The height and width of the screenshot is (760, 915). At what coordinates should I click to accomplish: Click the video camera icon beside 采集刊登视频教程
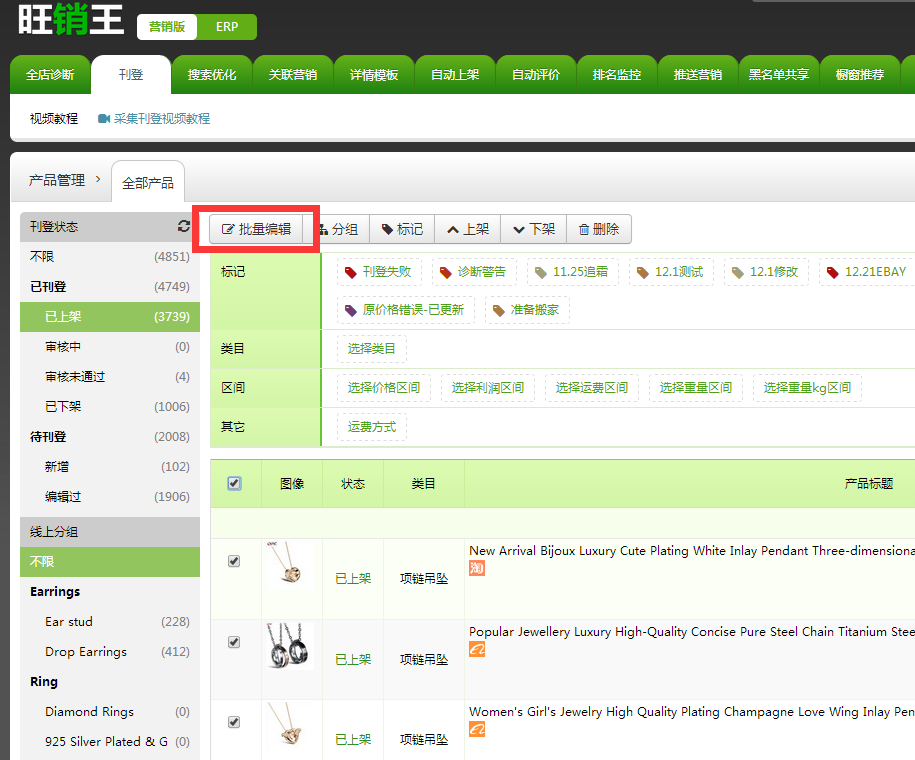click(x=104, y=119)
